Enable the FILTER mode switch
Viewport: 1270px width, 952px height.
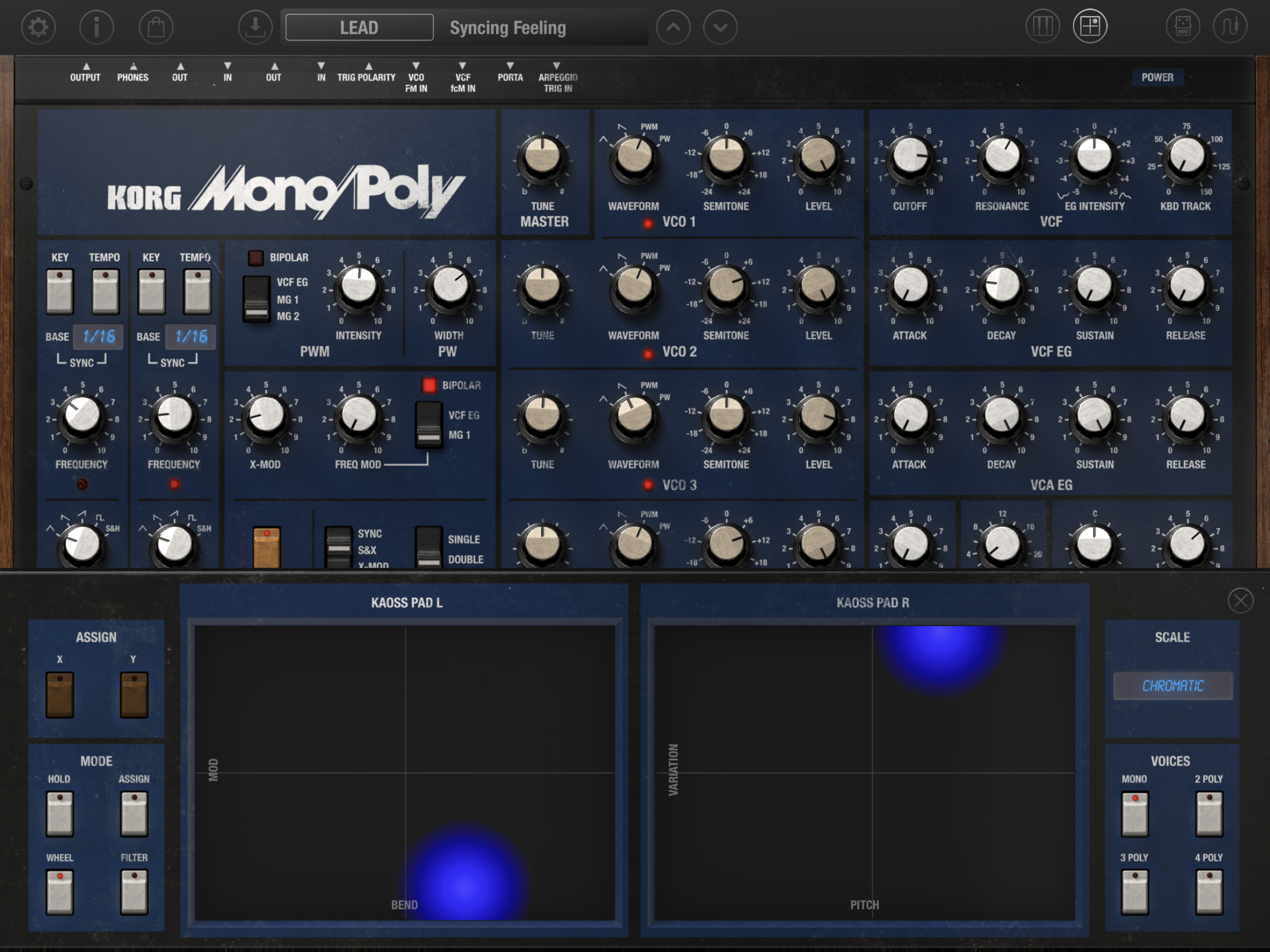pos(134,892)
